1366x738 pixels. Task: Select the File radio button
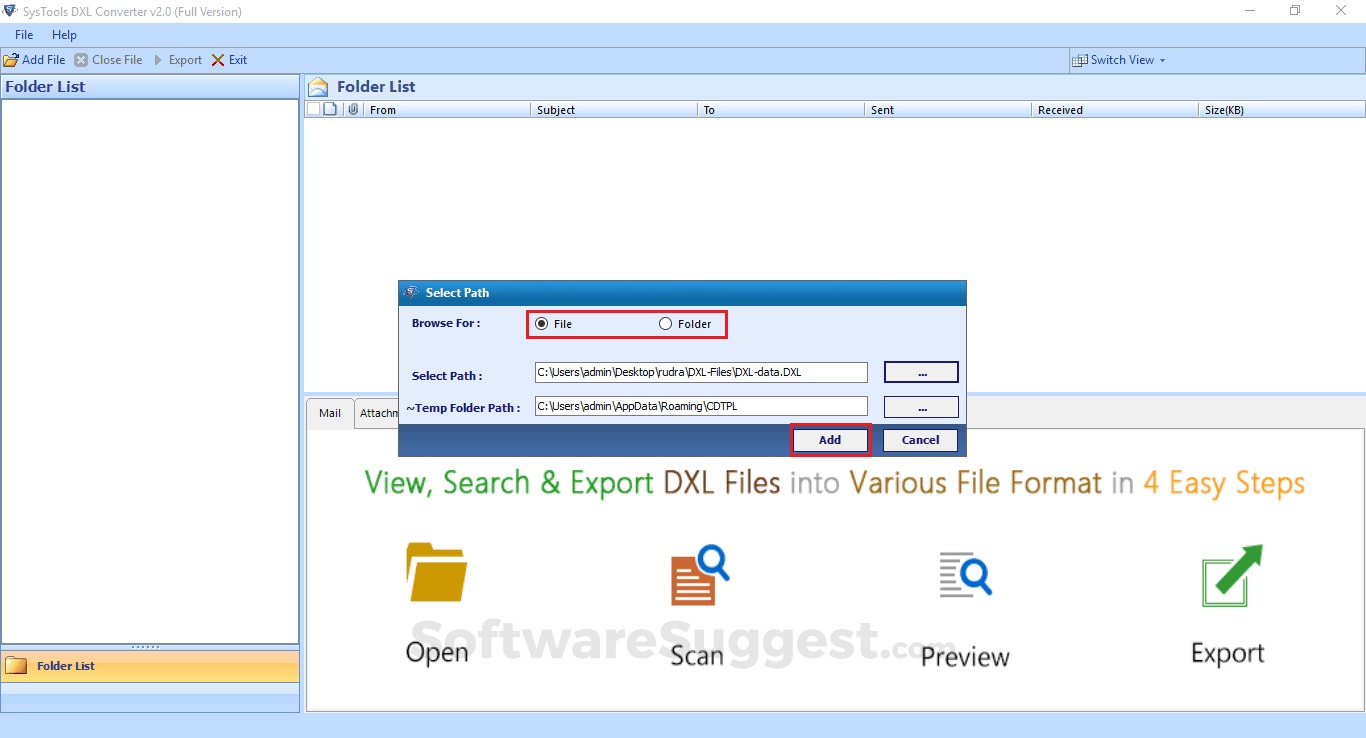542,323
